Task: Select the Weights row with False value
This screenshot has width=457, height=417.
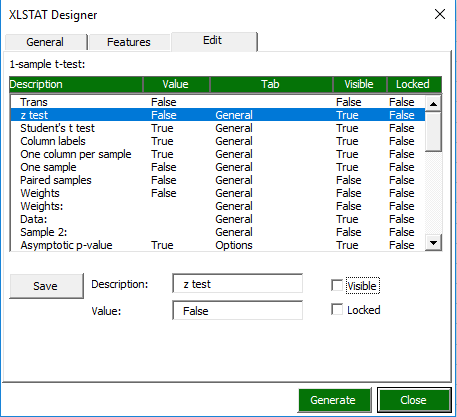Action: click(x=218, y=193)
